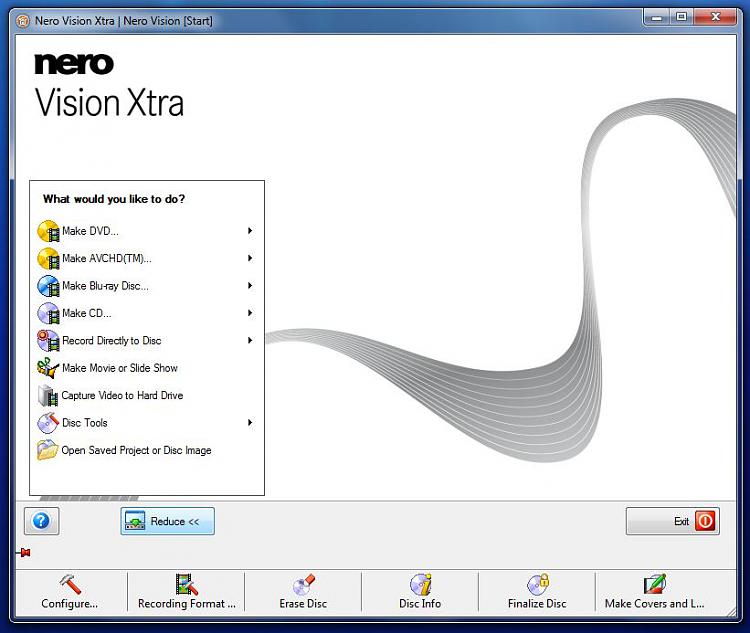Click the Open Saved Project folder icon
Viewport: 750px width, 633px height.
[x=48, y=450]
